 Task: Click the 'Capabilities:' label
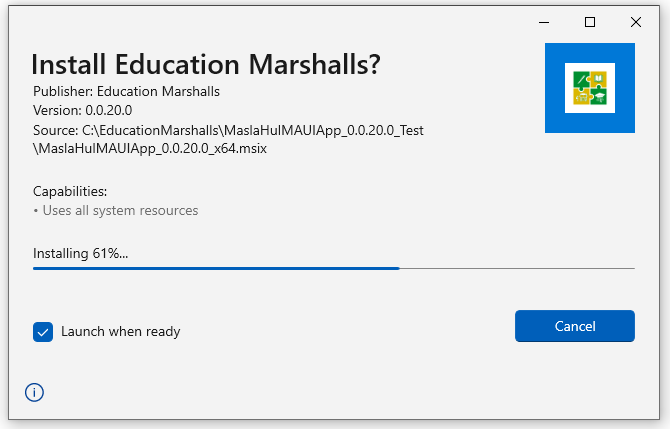point(70,191)
